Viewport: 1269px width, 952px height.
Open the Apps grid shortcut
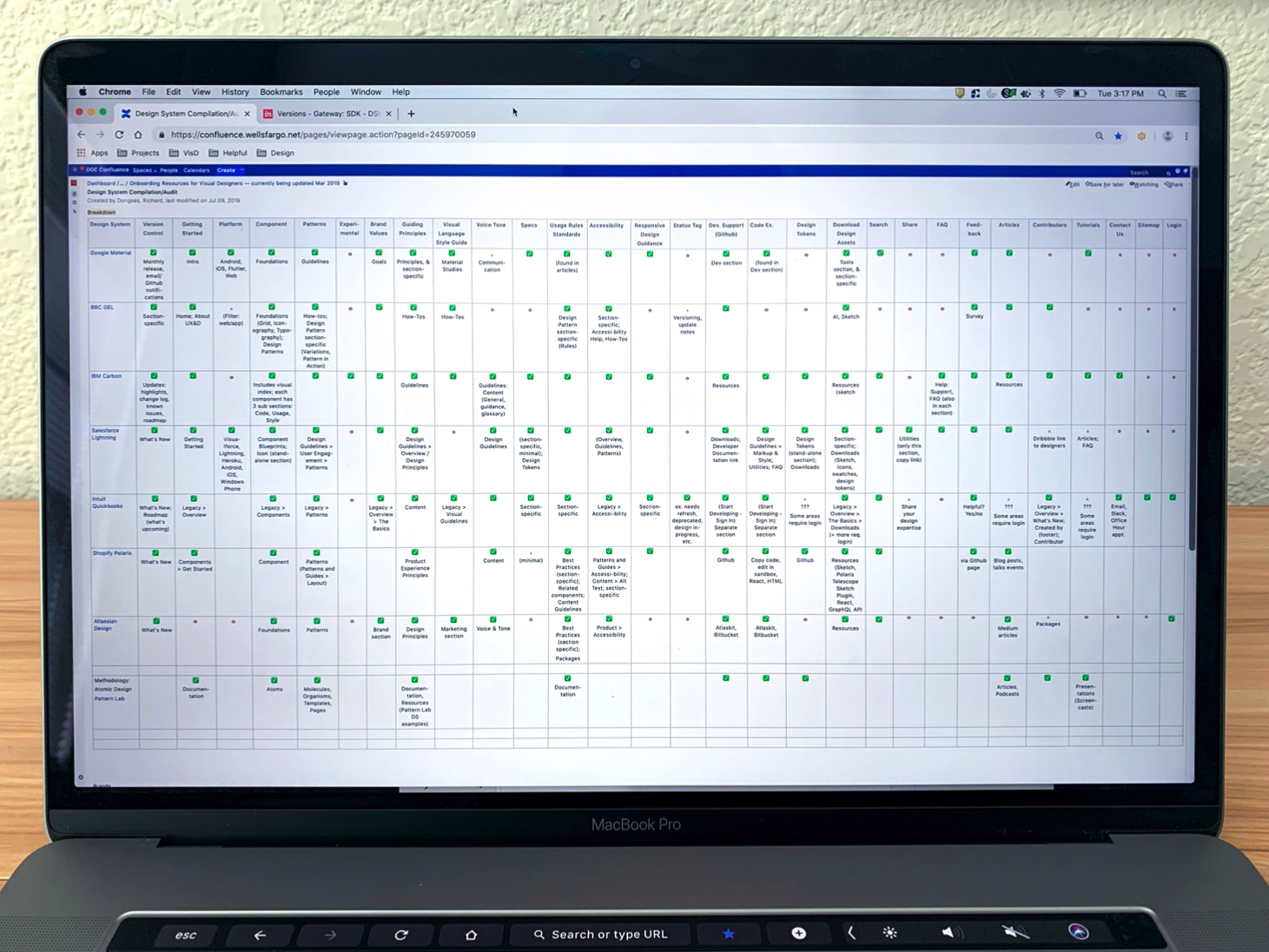pos(93,153)
